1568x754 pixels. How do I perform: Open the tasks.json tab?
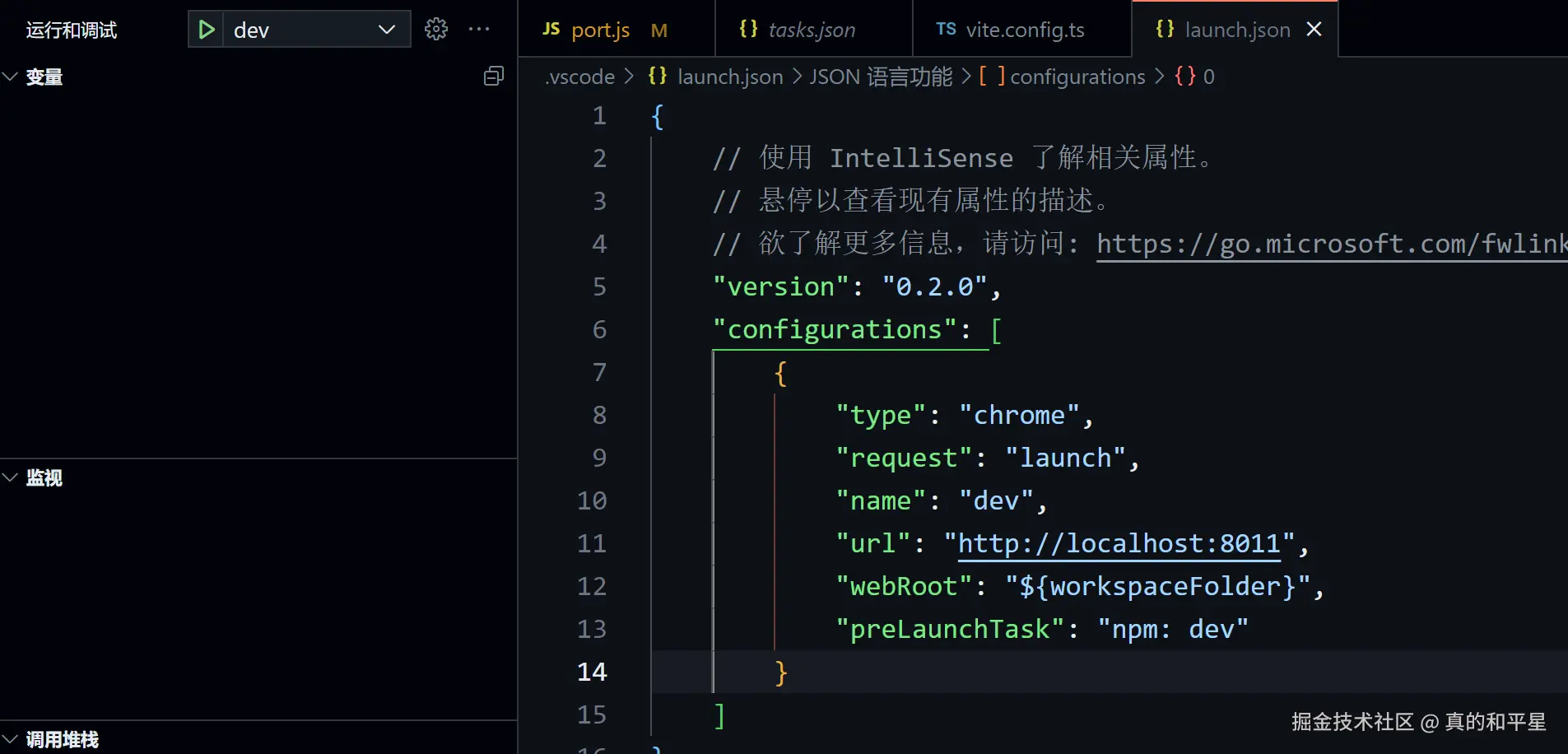(812, 30)
